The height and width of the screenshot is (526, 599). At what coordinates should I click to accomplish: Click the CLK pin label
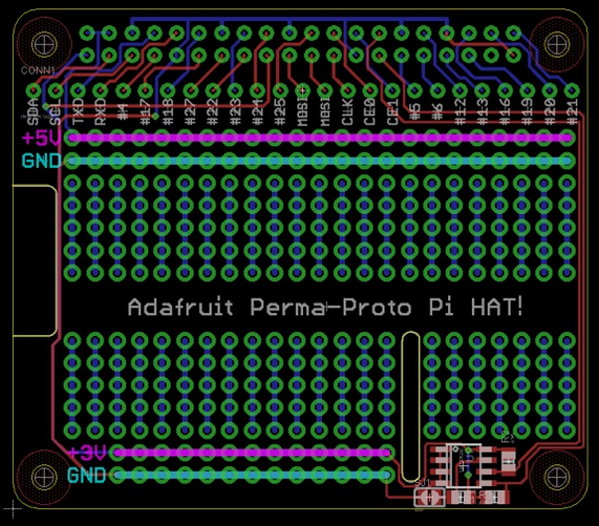click(x=348, y=112)
